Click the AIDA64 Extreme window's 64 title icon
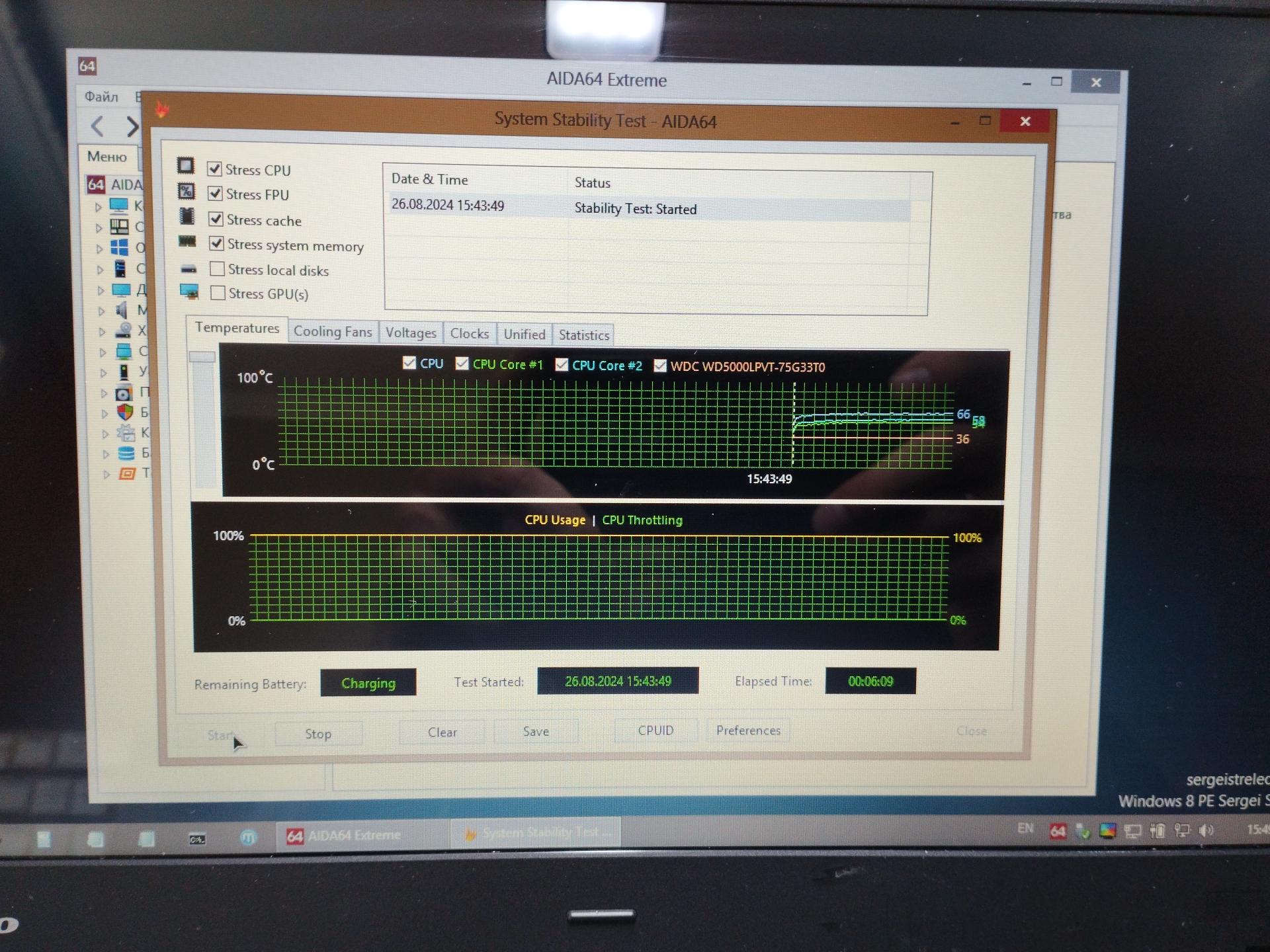 (87, 65)
